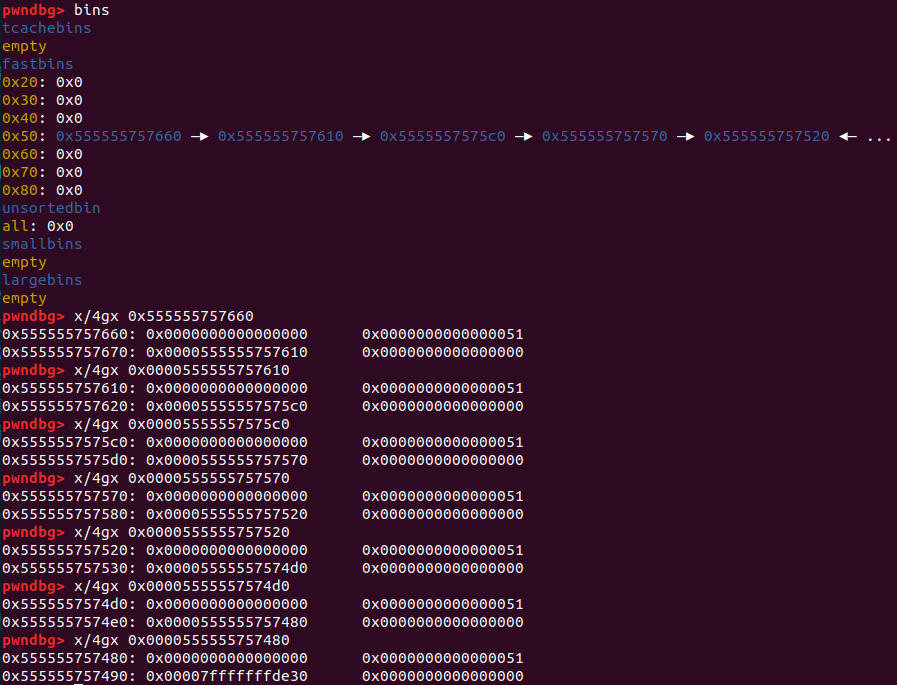Image resolution: width=897 pixels, height=685 pixels.
Task: Click the 'empty' text under tcachebins
Action: pyautogui.click(x=24, y=46)
